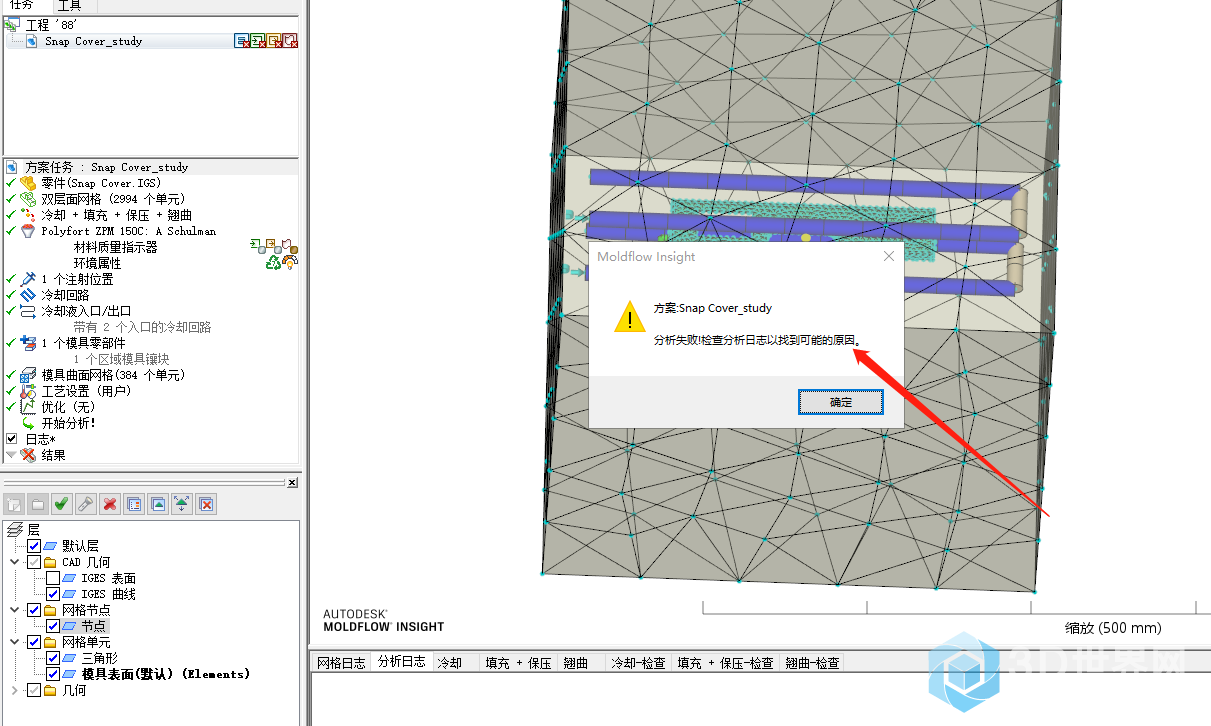The height and width of the screenshot is (726, 1211).
Task: Click the 开始分析! task row
Action: pos(68,423)
